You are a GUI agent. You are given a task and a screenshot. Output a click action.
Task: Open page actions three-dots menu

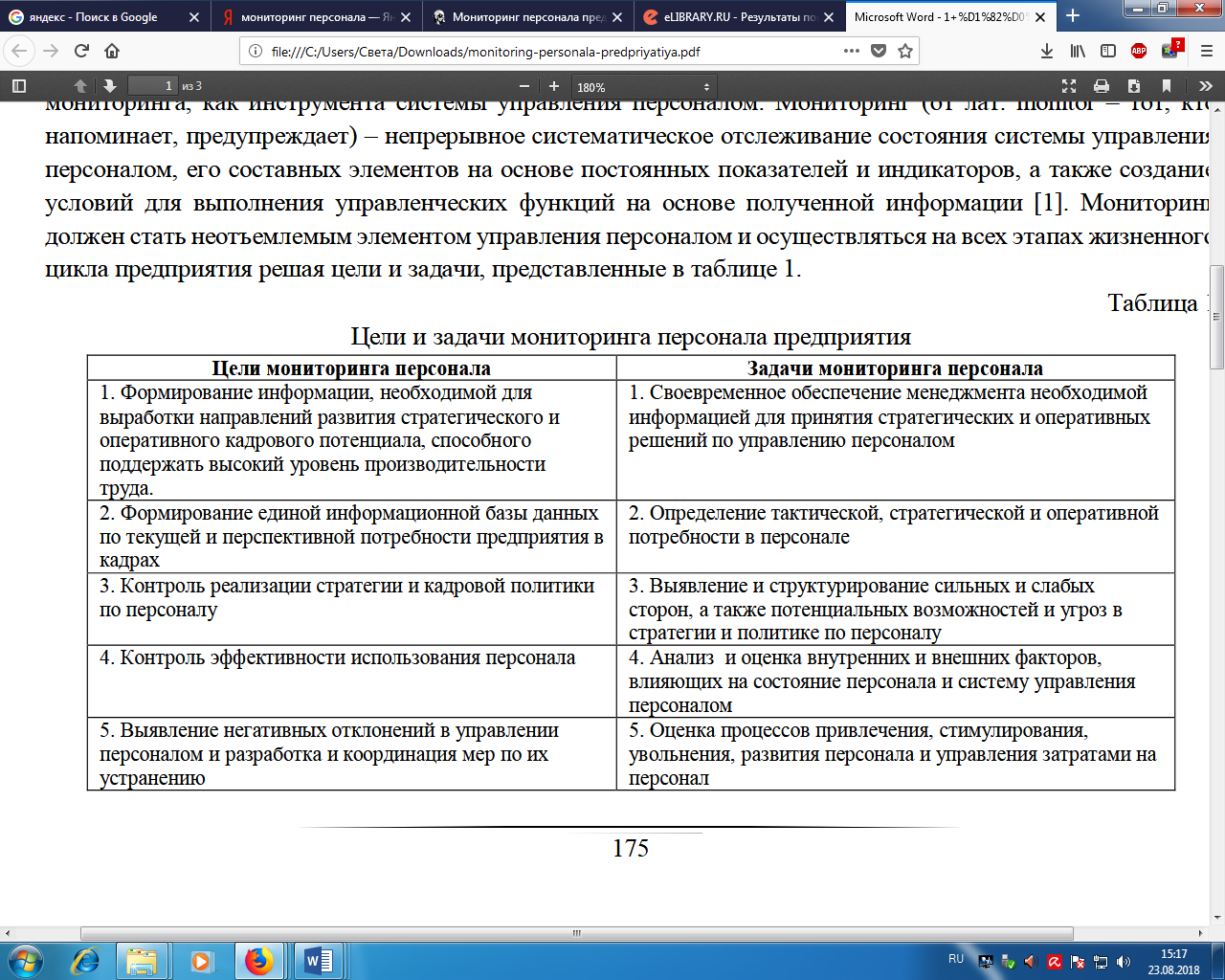852,51
